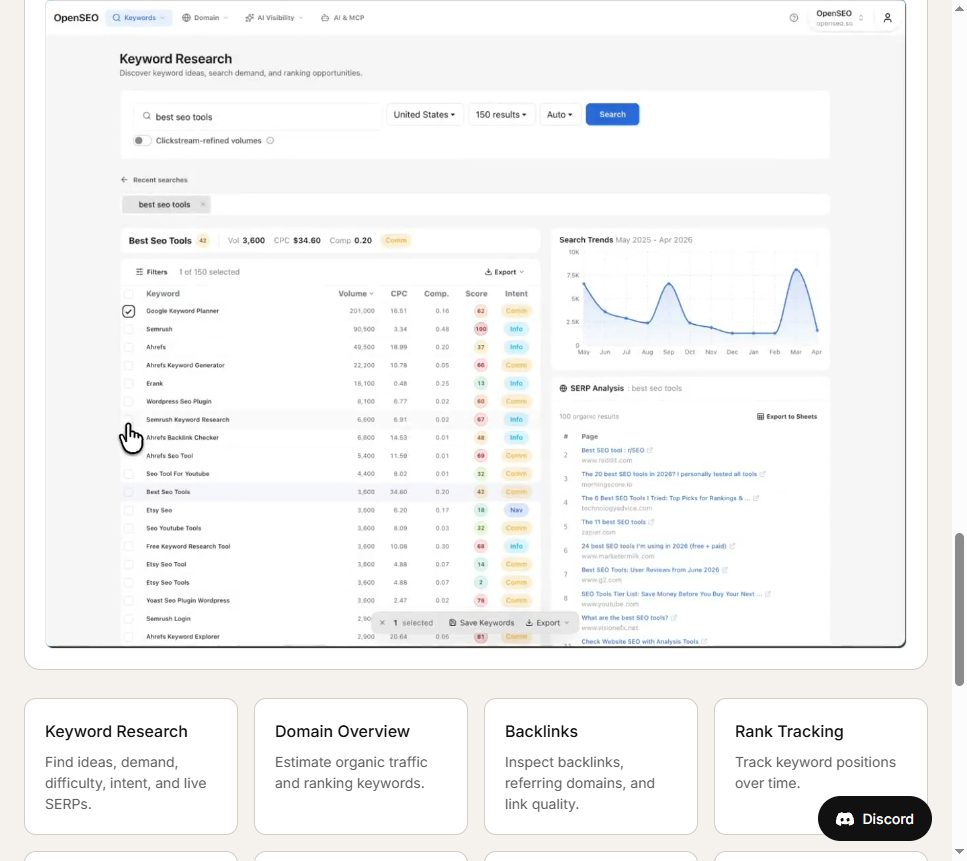Open the Keyword Research feature card
Viewport: 967px width, 861px height.
(131, 767)
